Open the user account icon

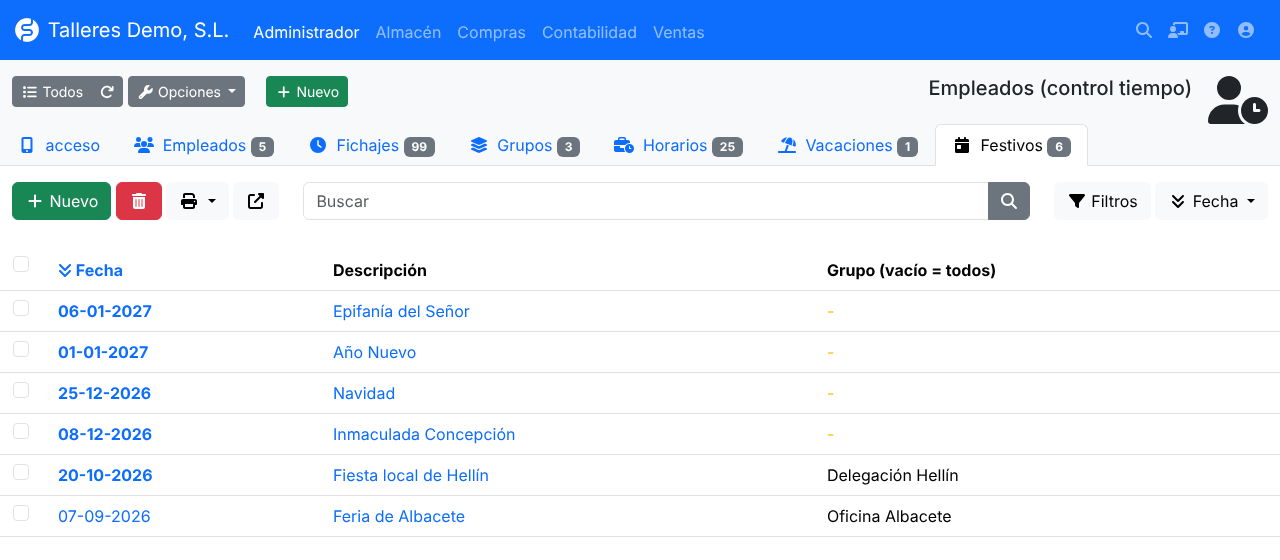click(1246, 31)
